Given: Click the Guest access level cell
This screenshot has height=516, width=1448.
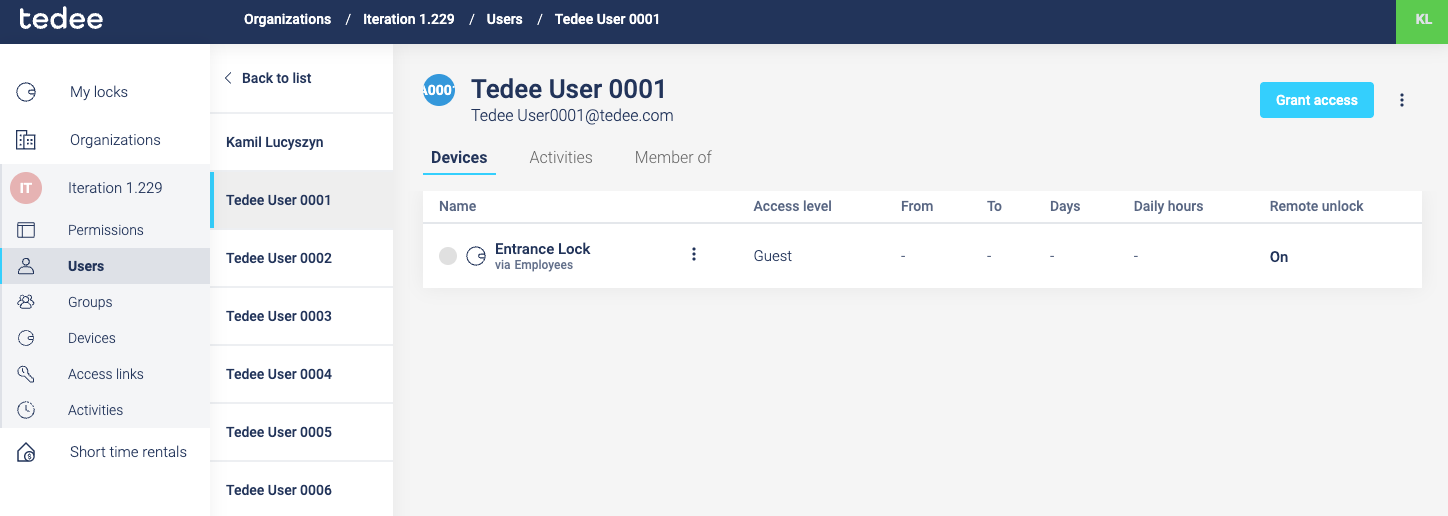Looking at the screenshot, I should click(x=773, y=256).
